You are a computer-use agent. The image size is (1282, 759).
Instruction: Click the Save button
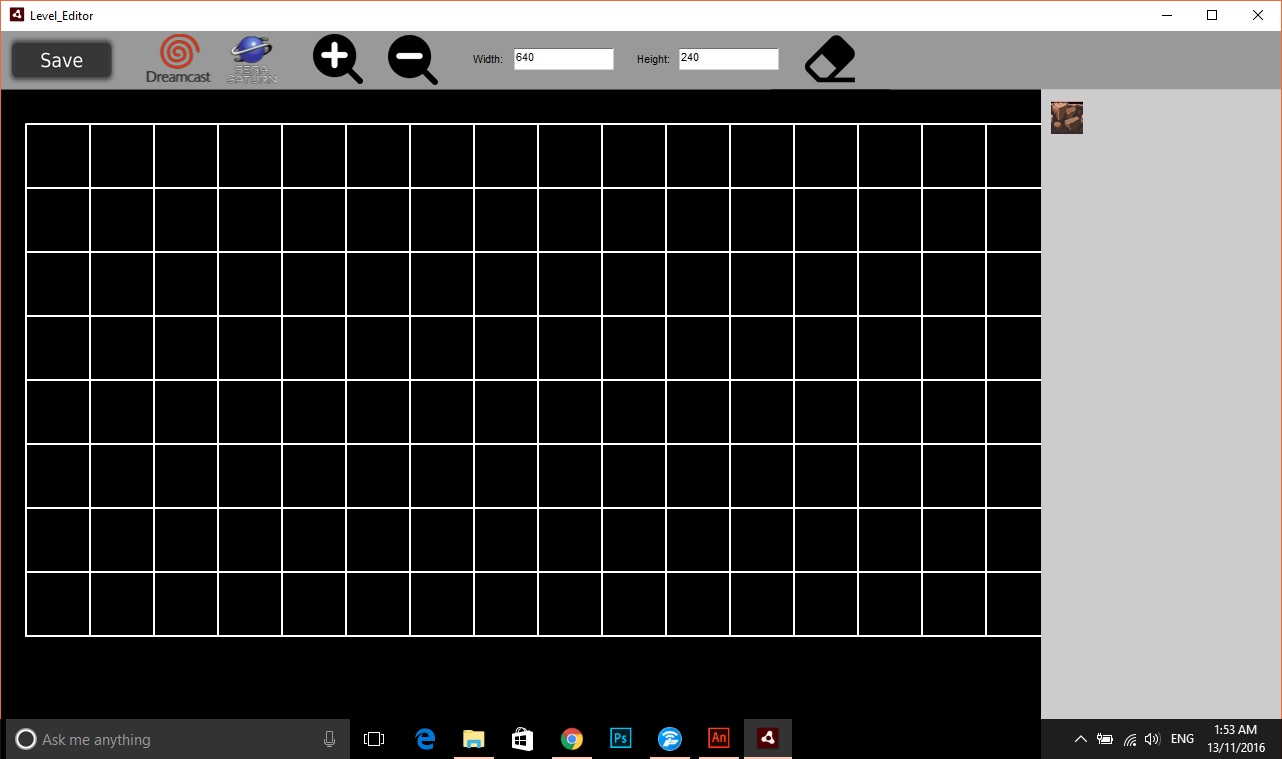(x=61, y=60)
